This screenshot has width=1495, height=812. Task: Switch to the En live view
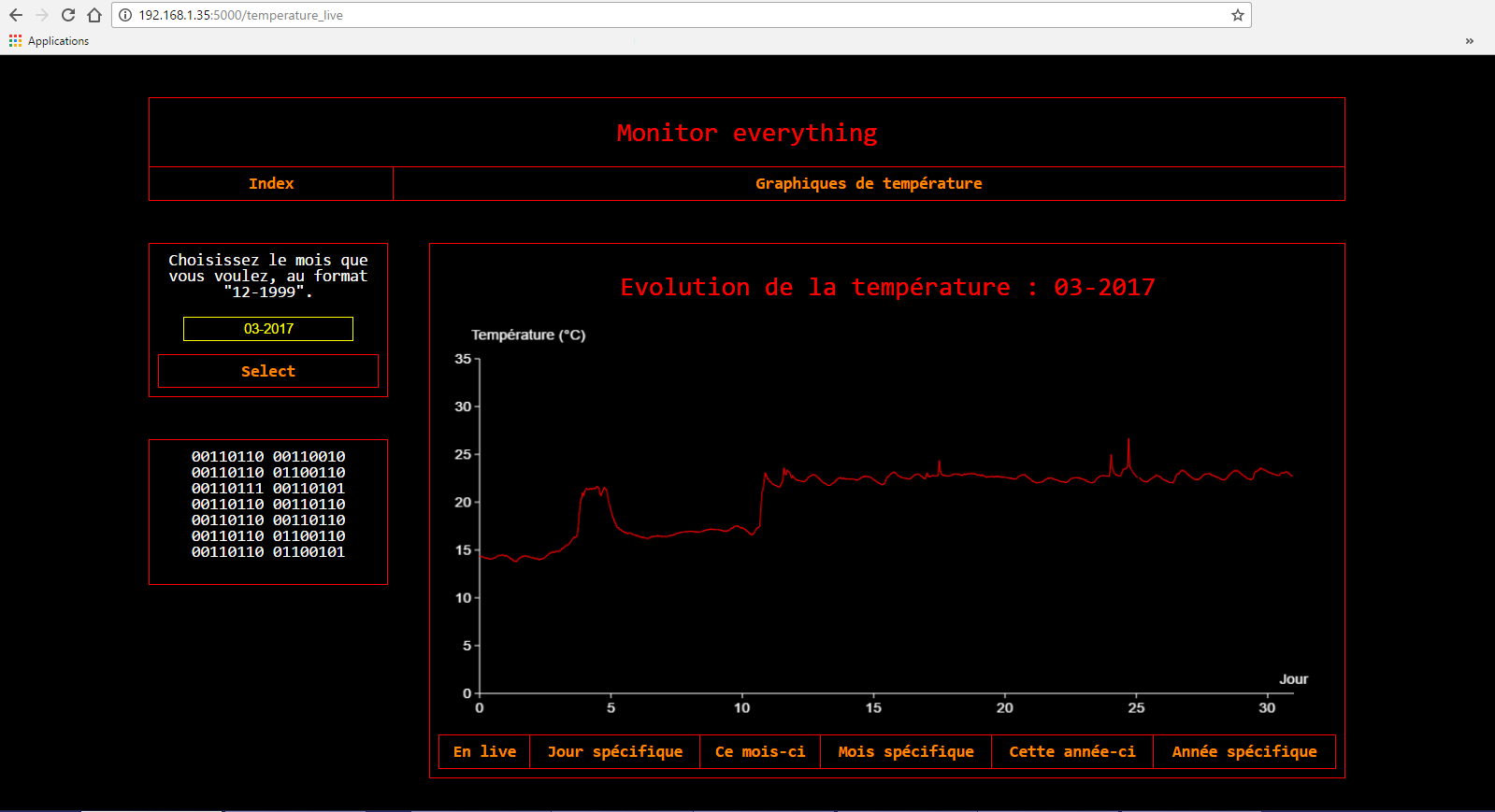pyautogui.click(x=484, y=752)
